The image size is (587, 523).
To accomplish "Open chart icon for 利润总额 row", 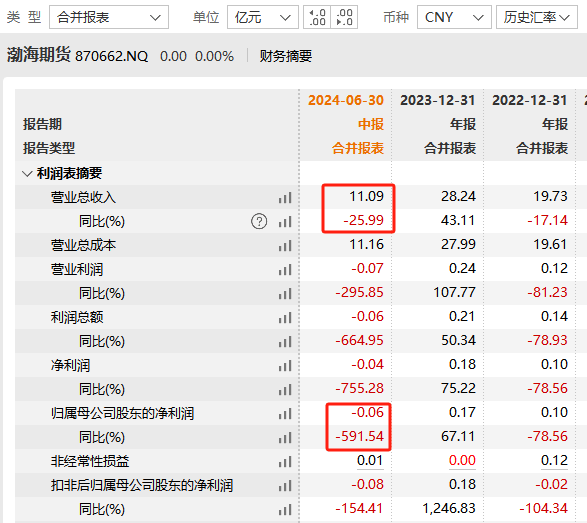I will point(285,317).
